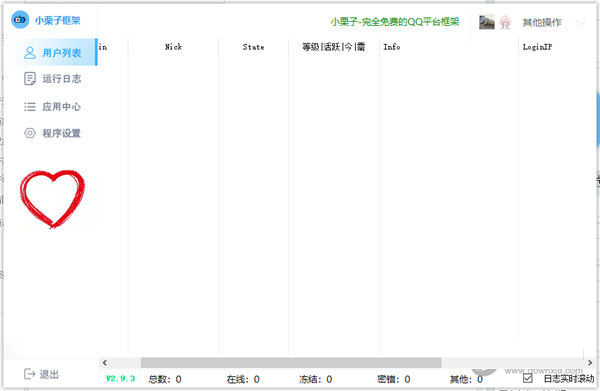Image resolution: width=600 pixels, height=391 pixels.
Task: Expand the dropdown chevron next to 其他操作
Action: point(582,23)
